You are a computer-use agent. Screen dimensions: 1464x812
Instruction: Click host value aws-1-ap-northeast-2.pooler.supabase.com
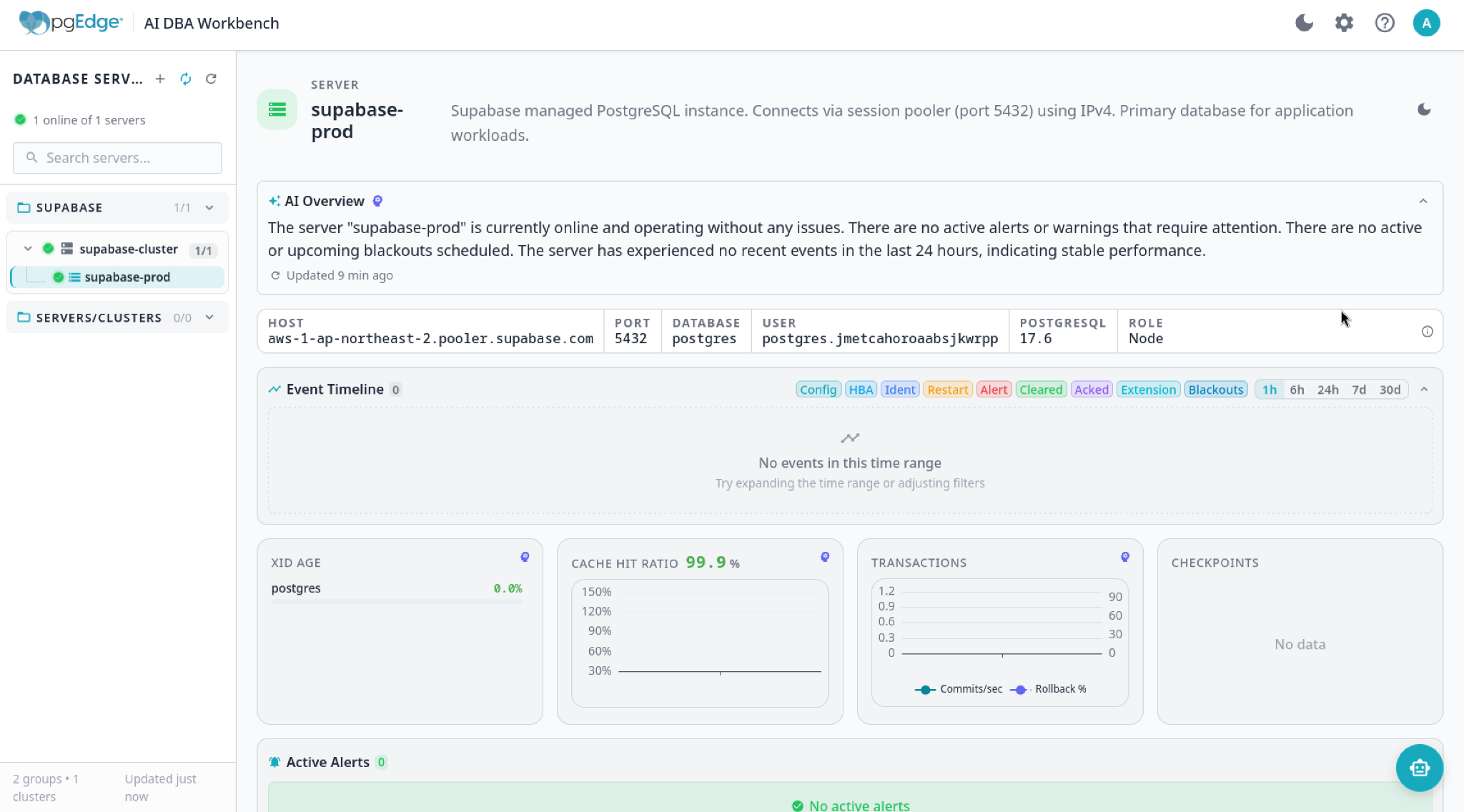[x=430, y=339]
